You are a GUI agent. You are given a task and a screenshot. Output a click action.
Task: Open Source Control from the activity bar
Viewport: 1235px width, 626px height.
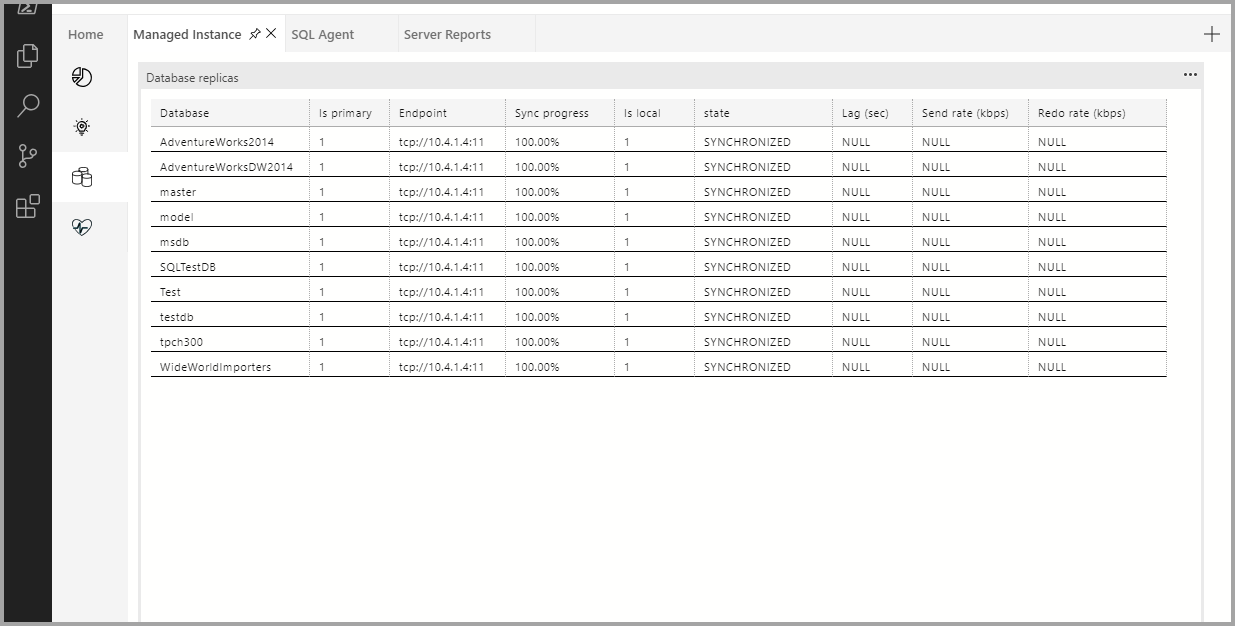coord(26,153)
